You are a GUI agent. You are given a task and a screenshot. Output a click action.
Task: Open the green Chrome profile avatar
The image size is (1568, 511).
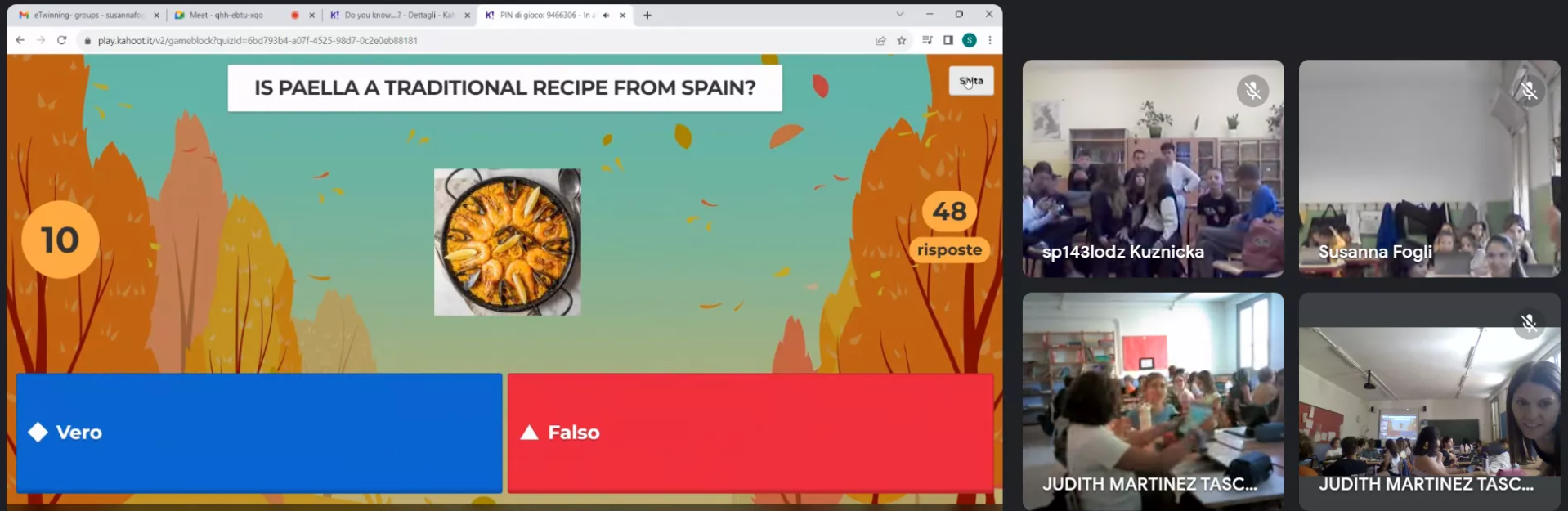coord(970,40)
